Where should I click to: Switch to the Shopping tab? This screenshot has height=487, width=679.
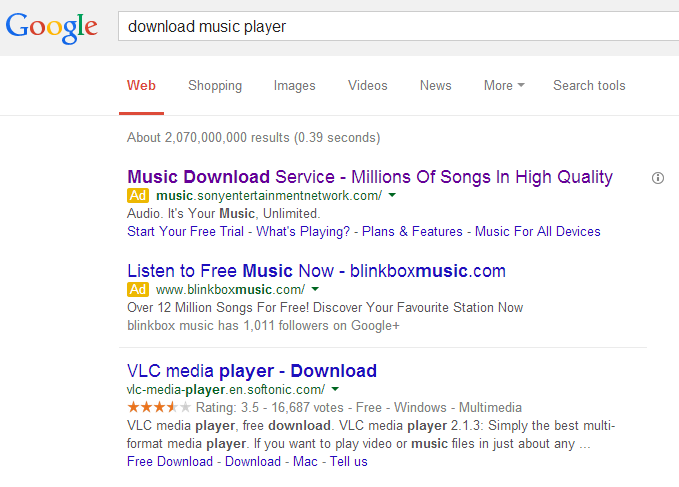(215, 86)
